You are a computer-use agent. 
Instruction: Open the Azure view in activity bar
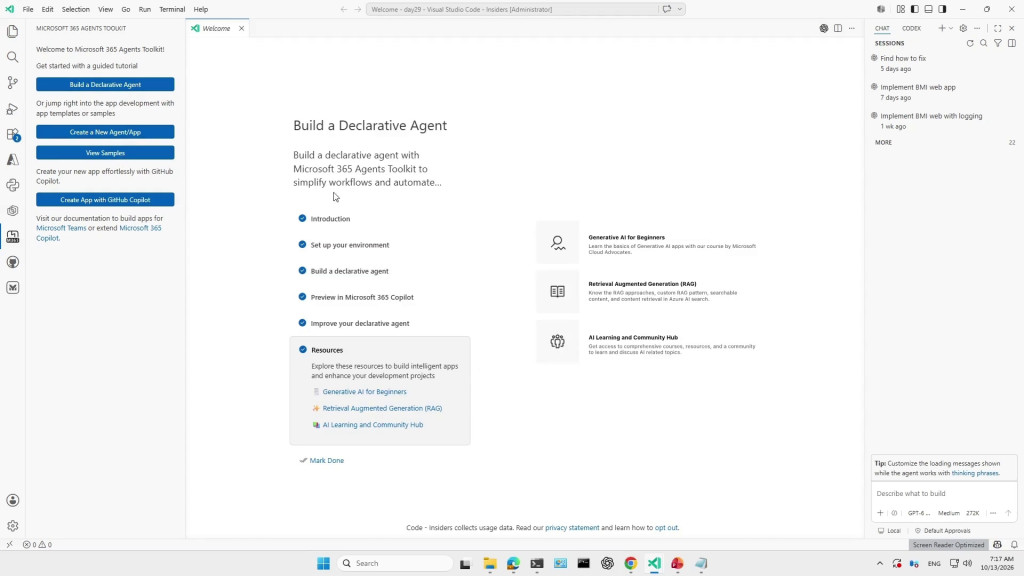tap(12, 159)
